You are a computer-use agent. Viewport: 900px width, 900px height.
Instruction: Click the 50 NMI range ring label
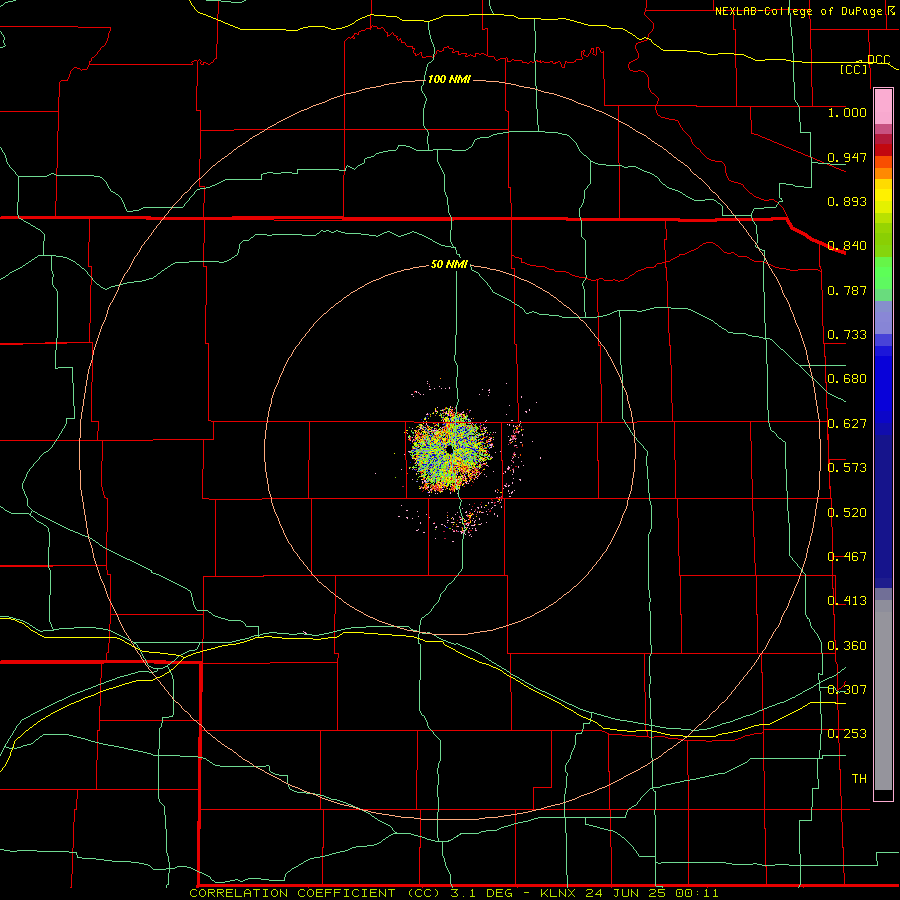(449, 264)
